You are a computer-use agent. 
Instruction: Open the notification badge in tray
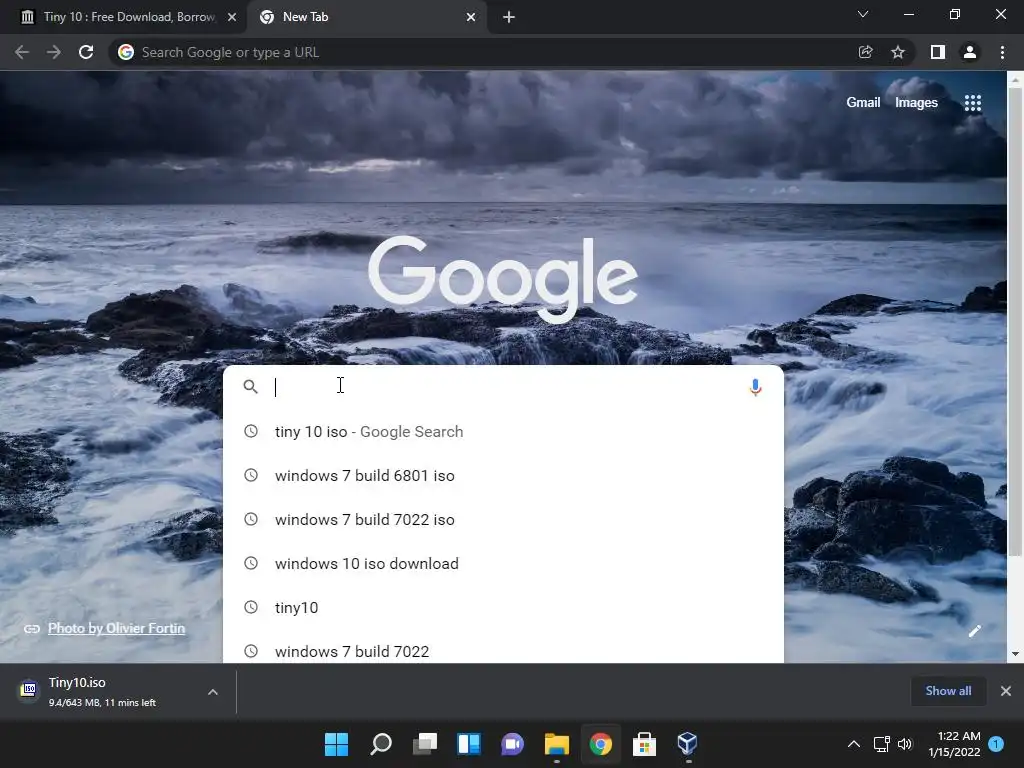coord(996,744)
